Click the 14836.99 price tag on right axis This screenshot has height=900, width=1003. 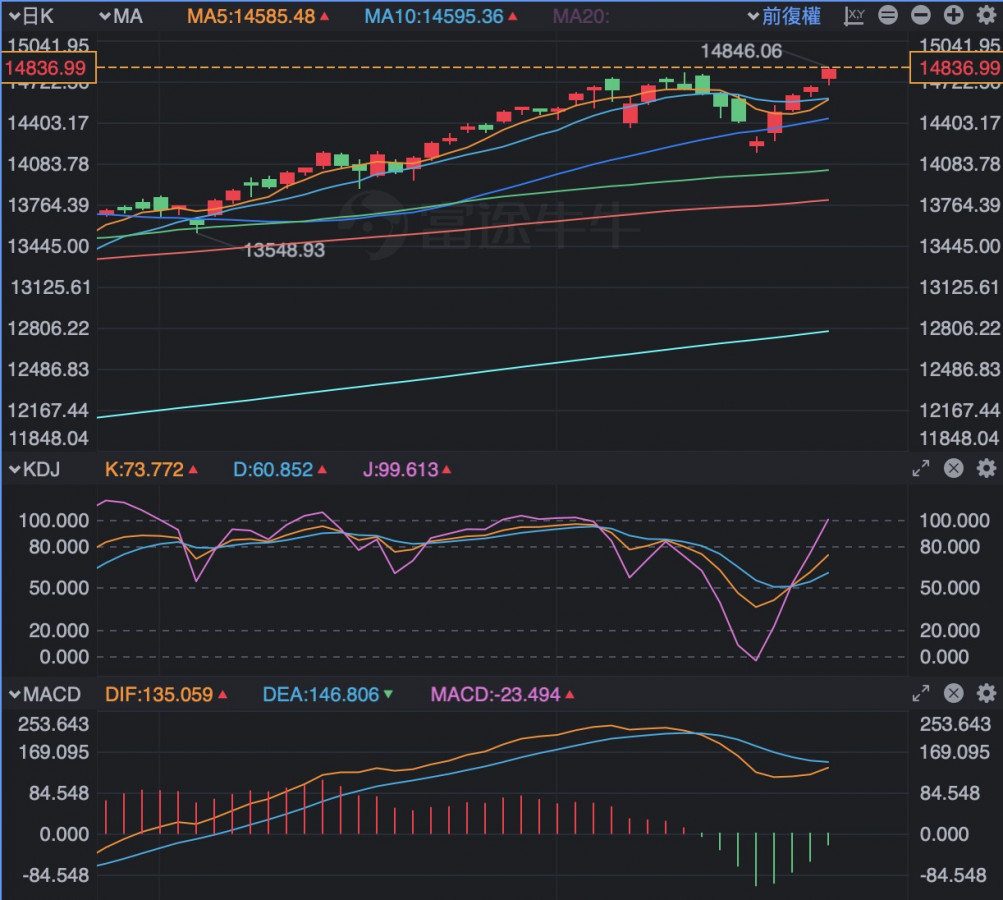point(955,68)
